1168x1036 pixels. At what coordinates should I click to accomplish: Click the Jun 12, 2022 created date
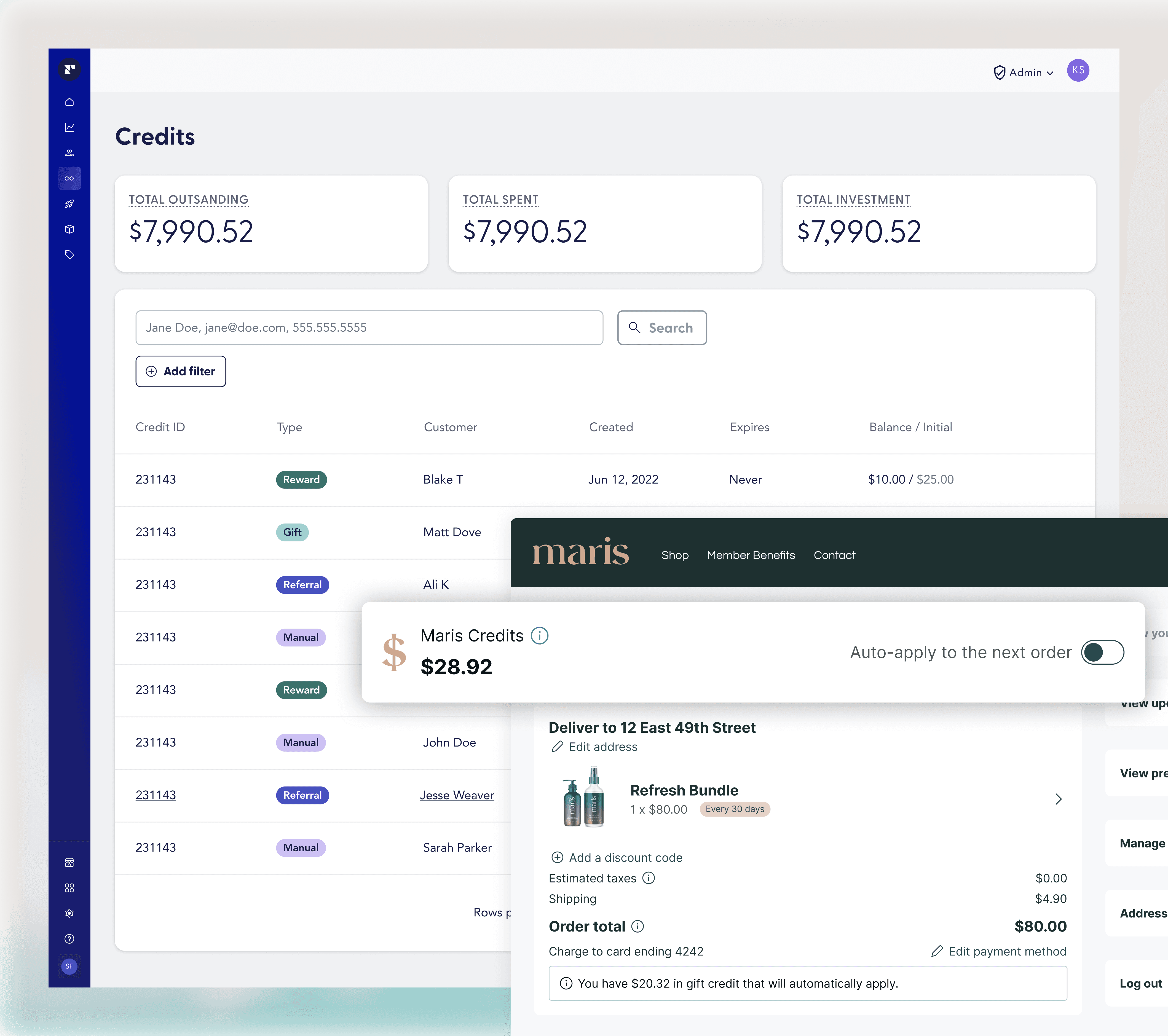pyautogui.click(x=623, y=480)
